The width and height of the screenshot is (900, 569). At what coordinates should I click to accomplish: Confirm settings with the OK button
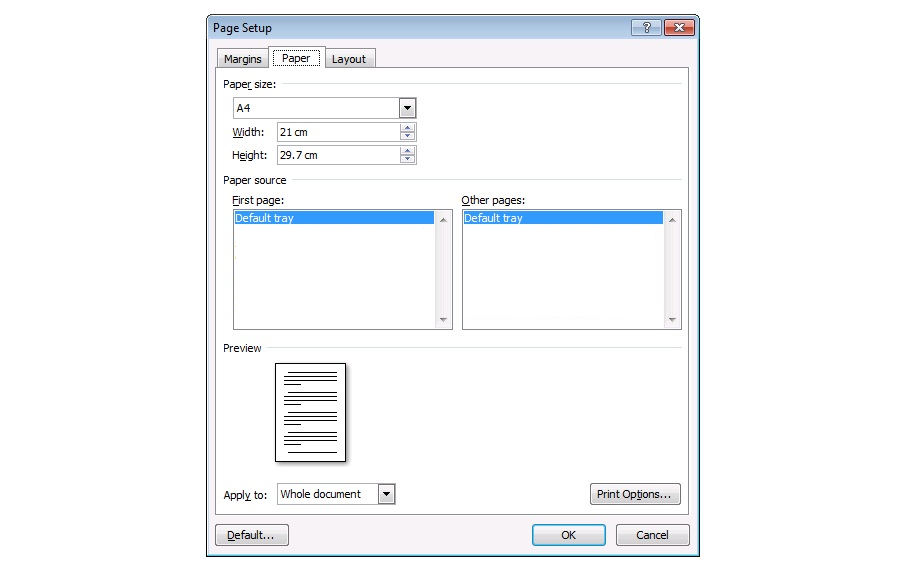pos(568,535)
